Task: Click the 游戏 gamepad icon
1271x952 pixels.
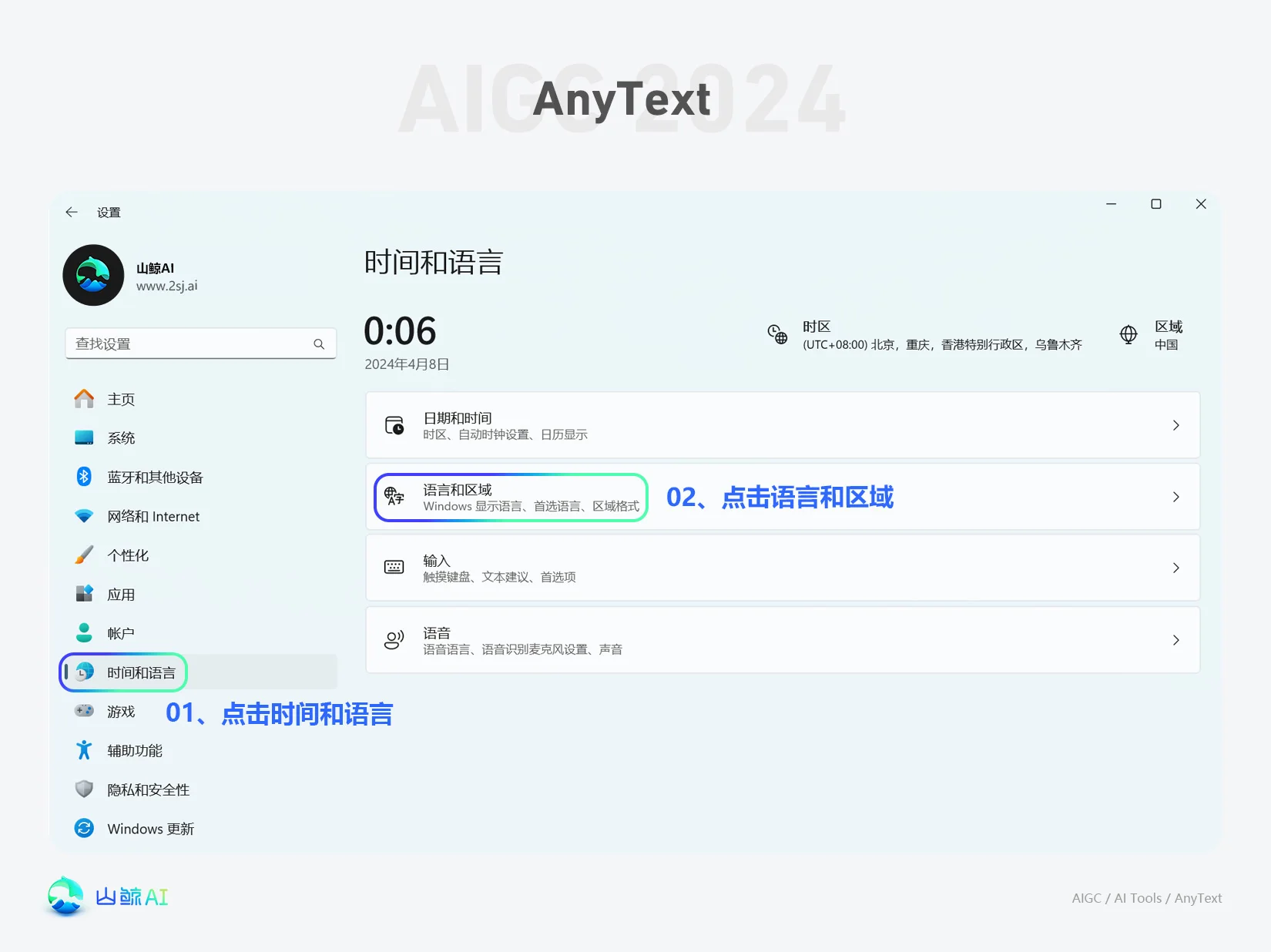Action: [84, 711]
